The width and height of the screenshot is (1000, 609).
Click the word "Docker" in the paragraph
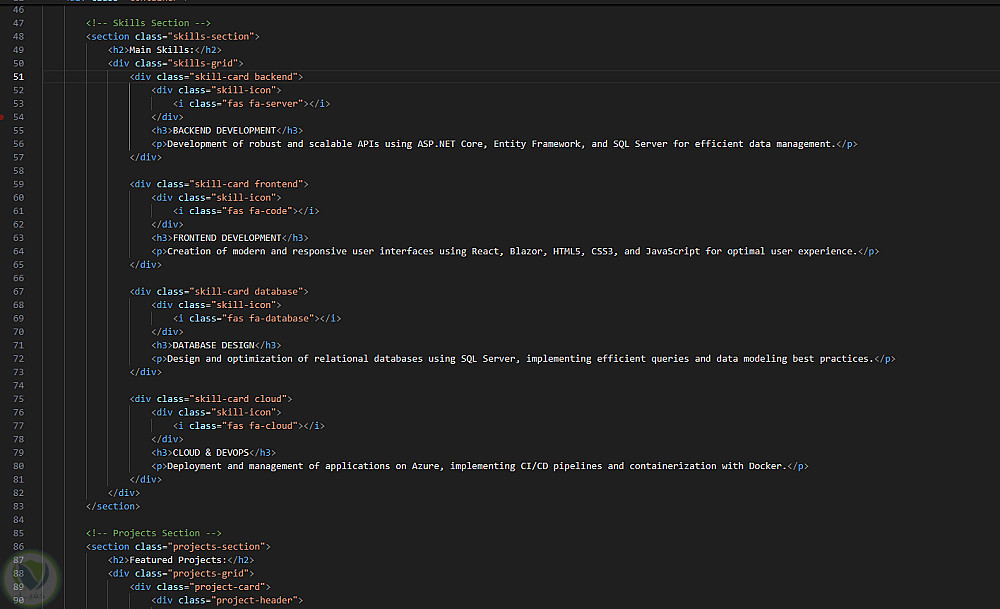766,466
